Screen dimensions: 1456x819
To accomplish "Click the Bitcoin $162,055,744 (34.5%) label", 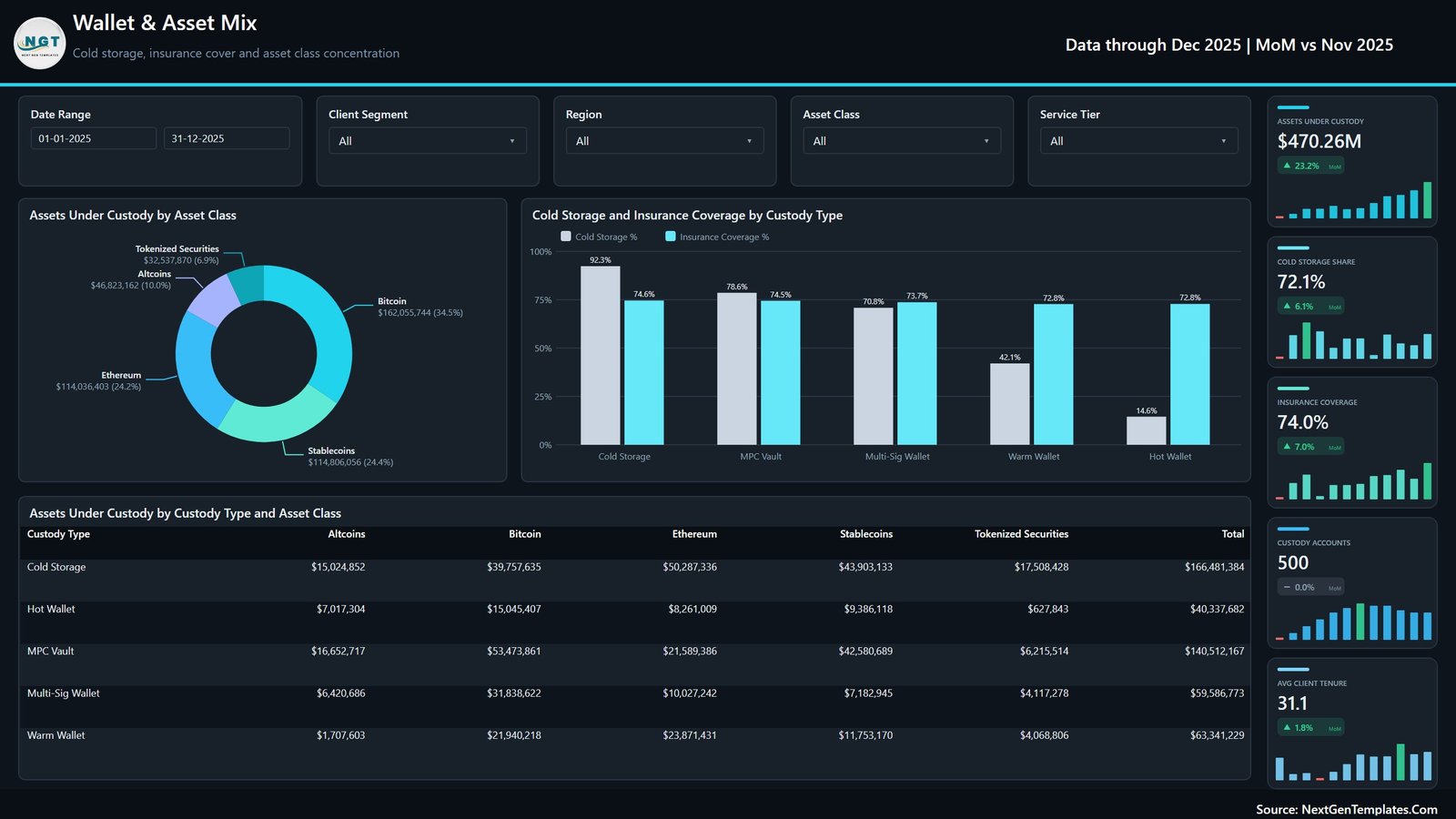I will [420, 307].
